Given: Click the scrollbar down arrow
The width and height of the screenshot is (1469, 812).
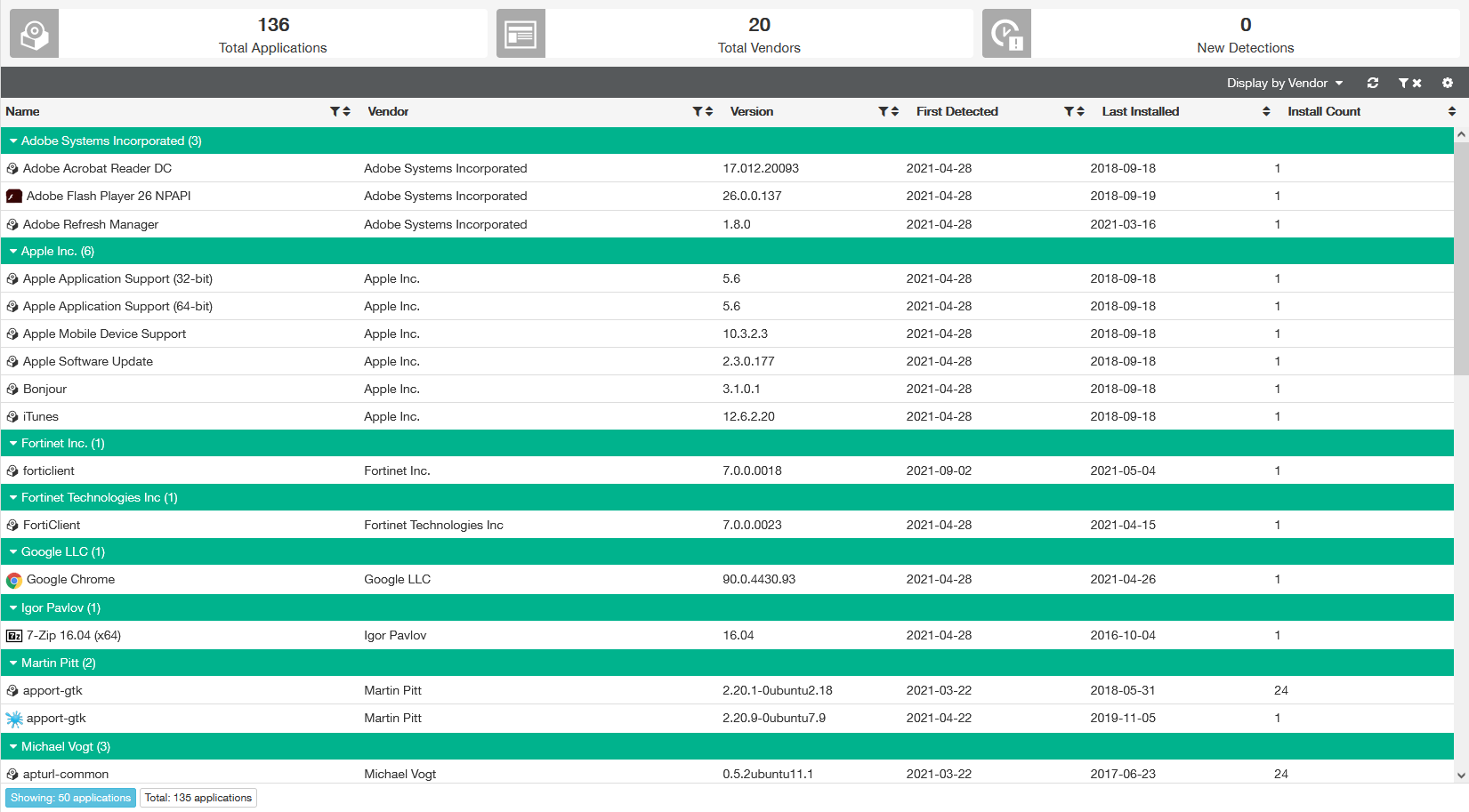Looking at the screenshot, I should 1461,776.
